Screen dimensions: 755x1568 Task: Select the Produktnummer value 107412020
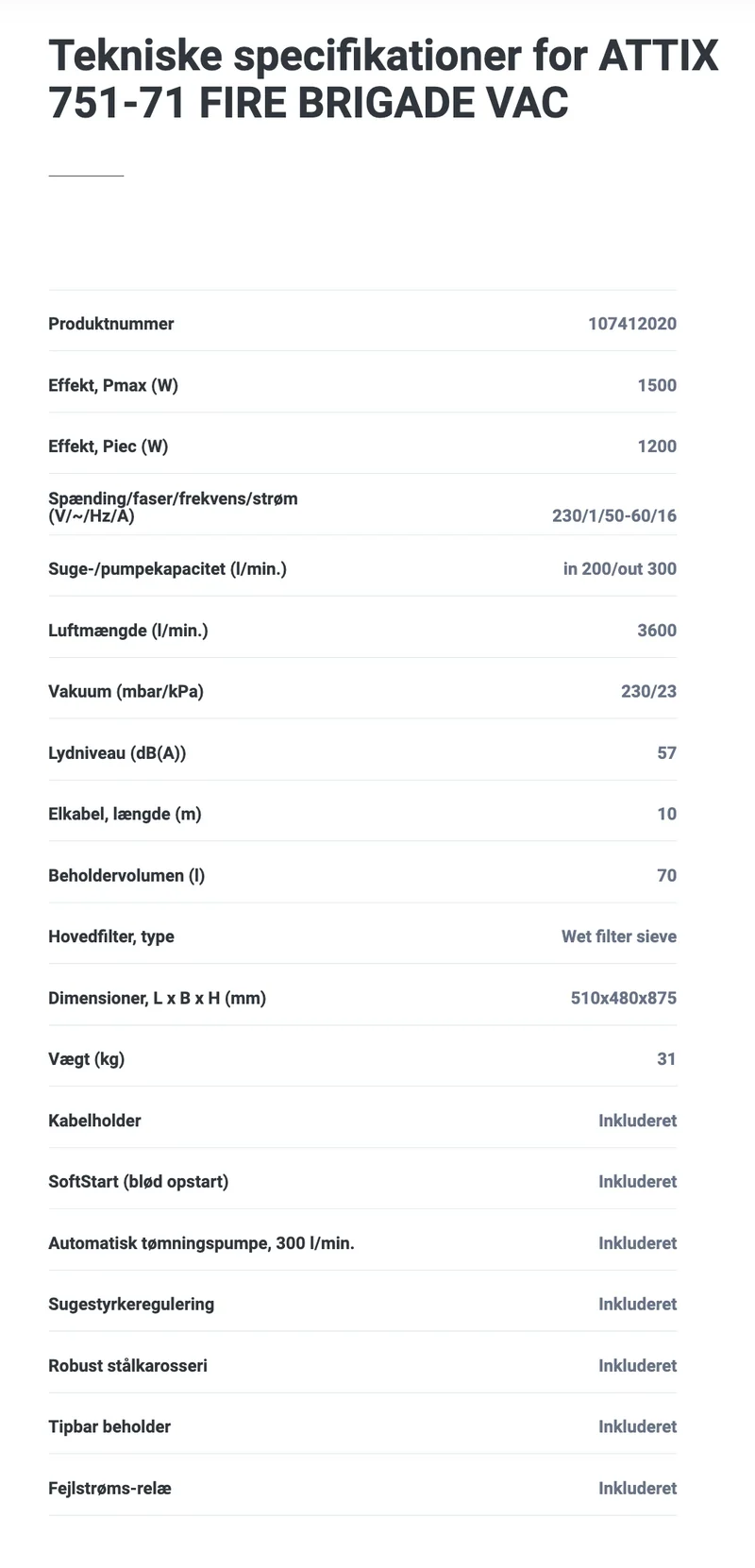click(632, 324)
